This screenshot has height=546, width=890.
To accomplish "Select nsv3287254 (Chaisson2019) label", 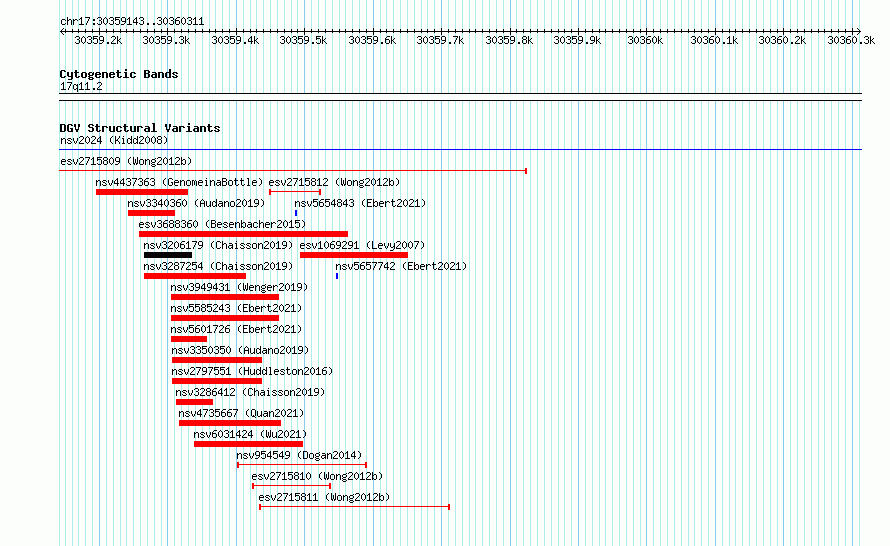I will (x=218, y=266).
